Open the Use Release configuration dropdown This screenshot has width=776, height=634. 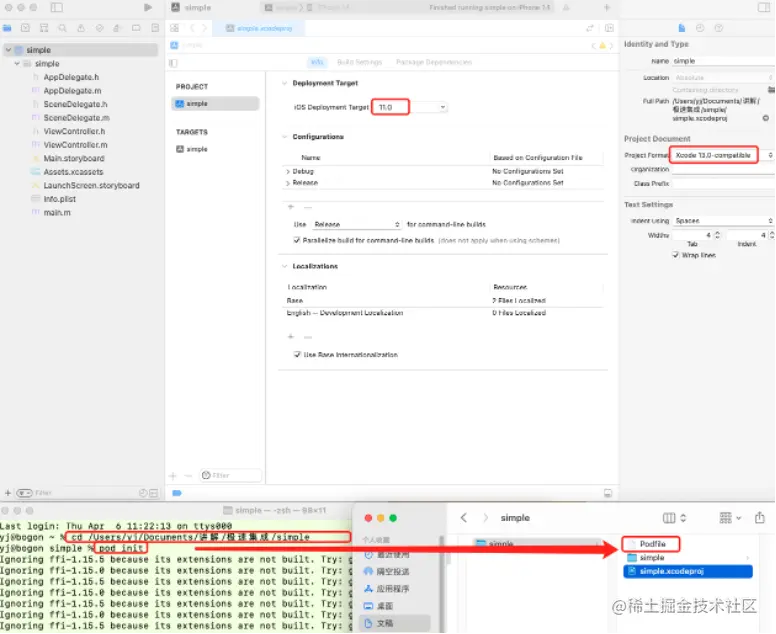[356, 224]
